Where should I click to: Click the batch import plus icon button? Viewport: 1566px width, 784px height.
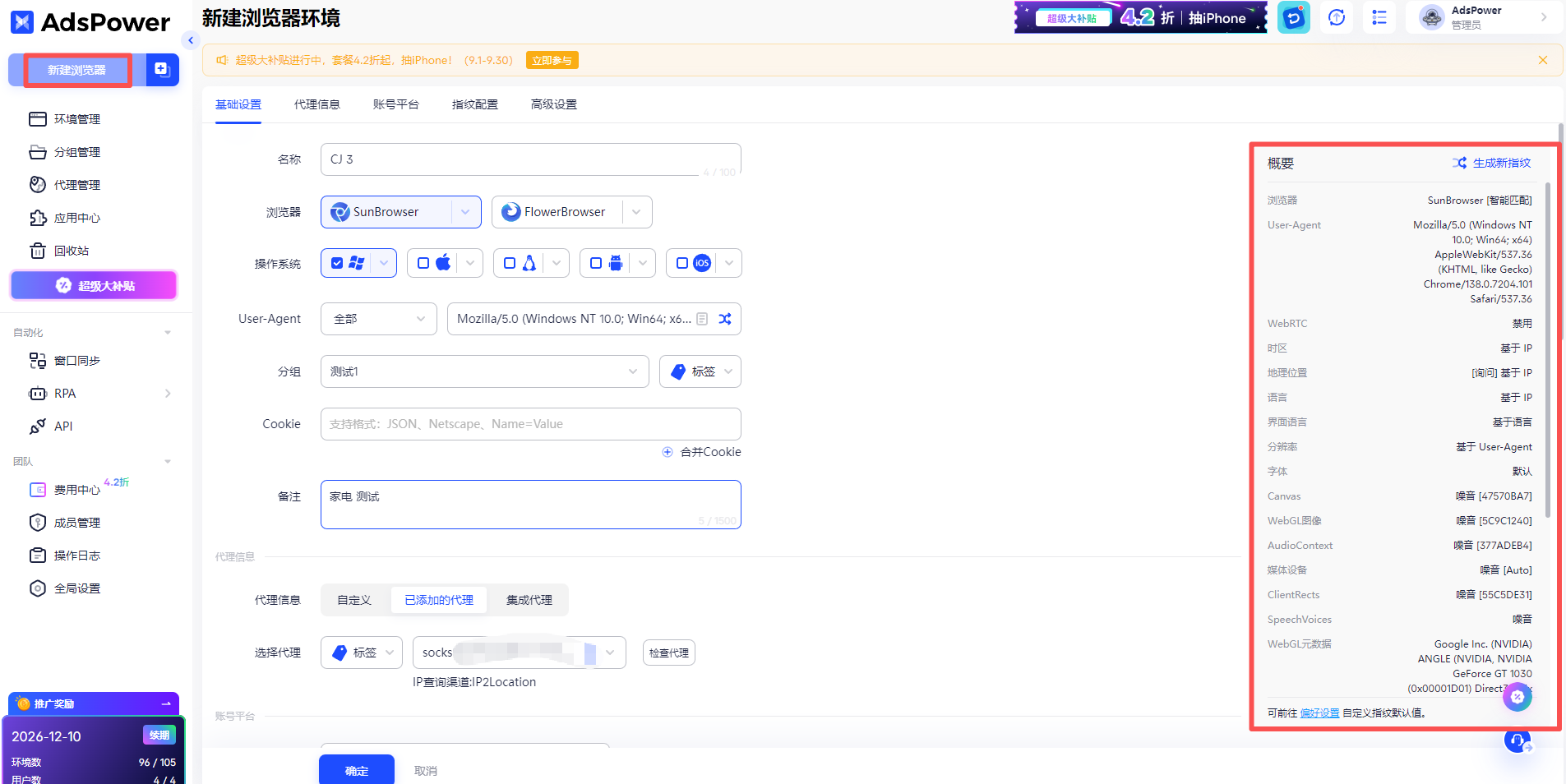pos(162,70)
